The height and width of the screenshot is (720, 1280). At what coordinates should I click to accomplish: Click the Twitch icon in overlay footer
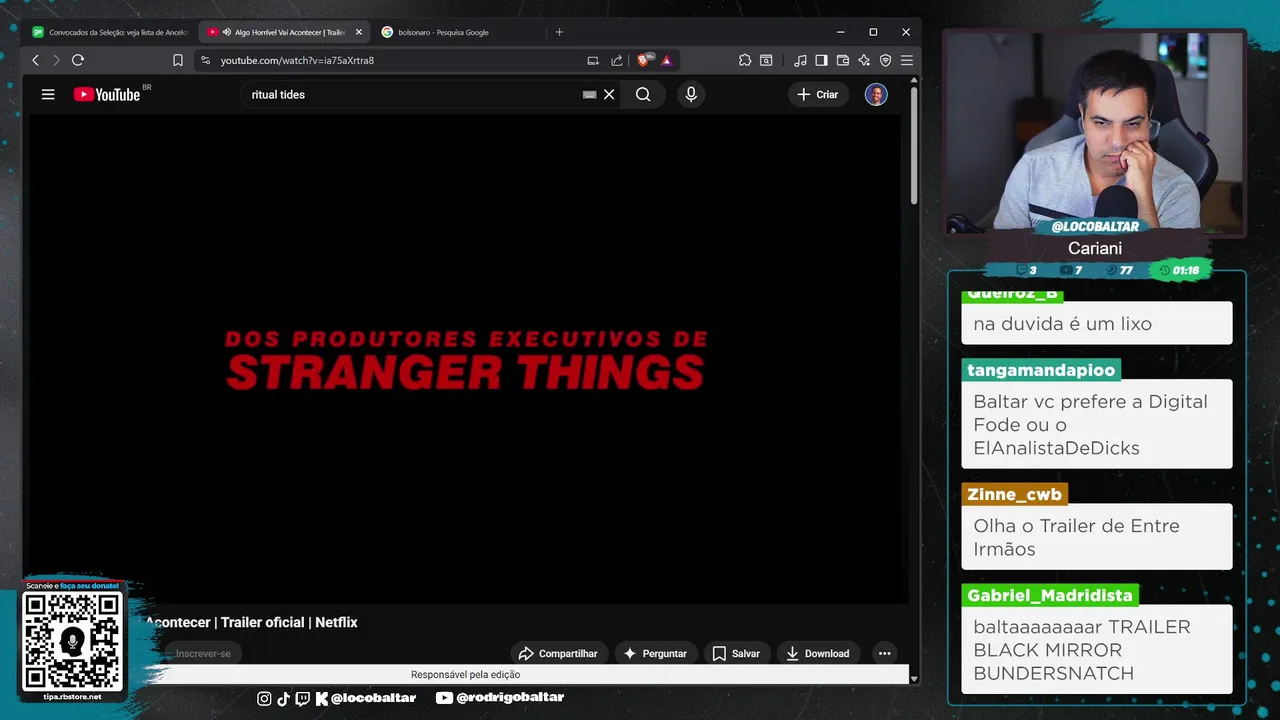pyautogui.click(x=302, y=698)
